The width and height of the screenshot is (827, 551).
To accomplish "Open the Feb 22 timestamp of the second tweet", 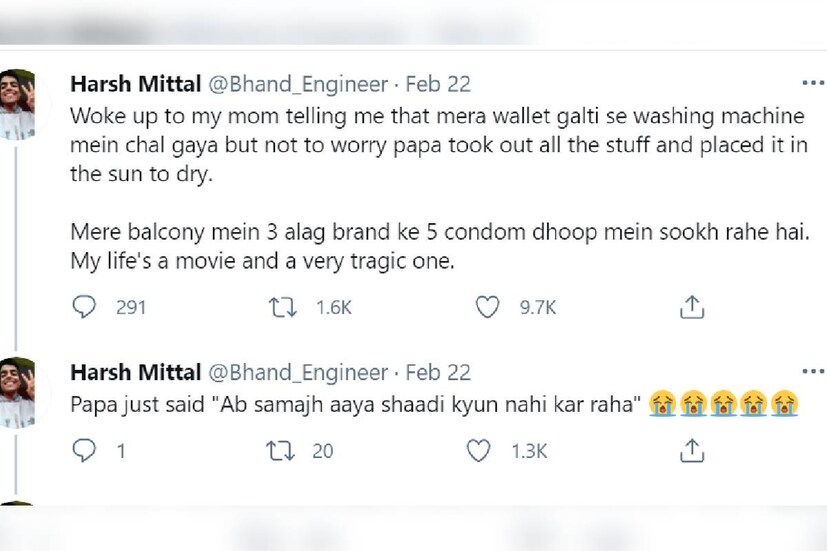I will click(x=438, y=373).
